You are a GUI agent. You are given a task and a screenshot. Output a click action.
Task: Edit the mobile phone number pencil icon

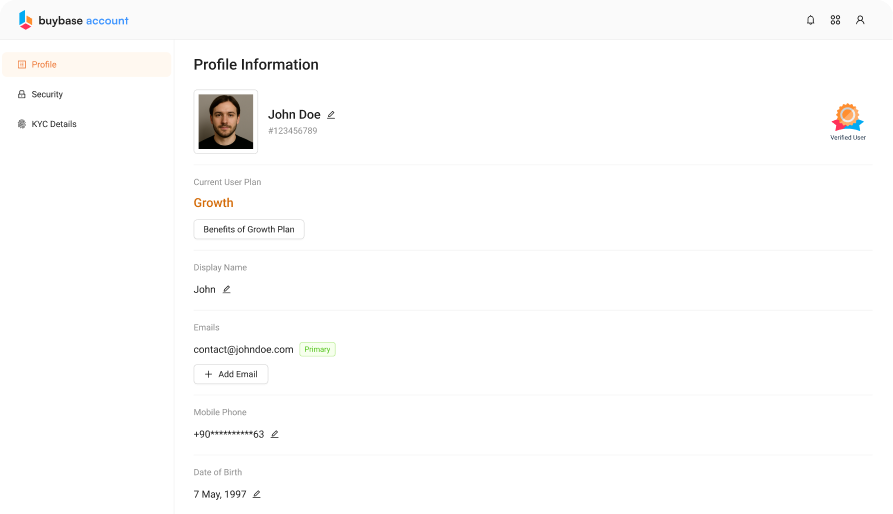(275, 434)
